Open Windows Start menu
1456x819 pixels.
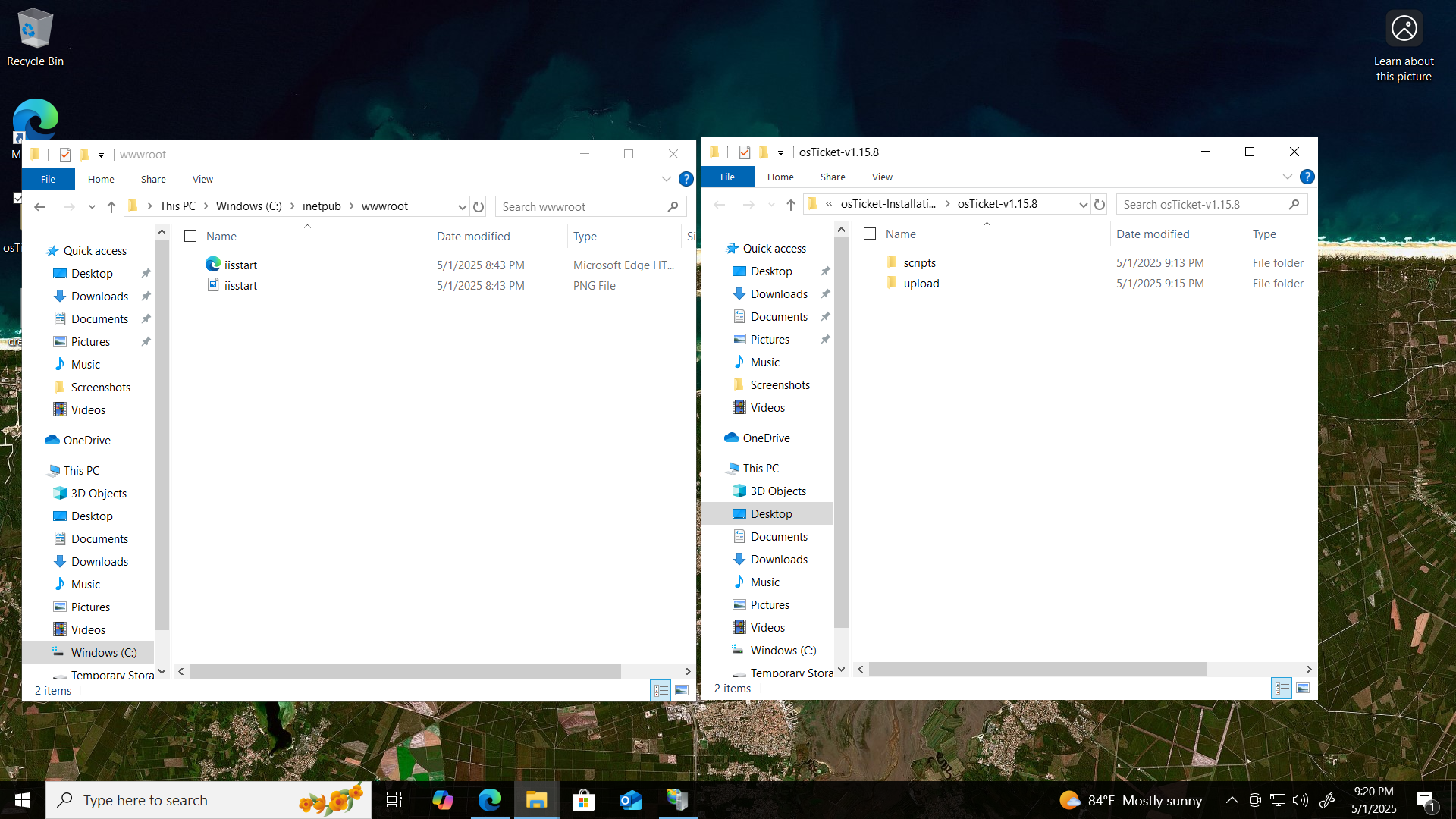point(23,800)
